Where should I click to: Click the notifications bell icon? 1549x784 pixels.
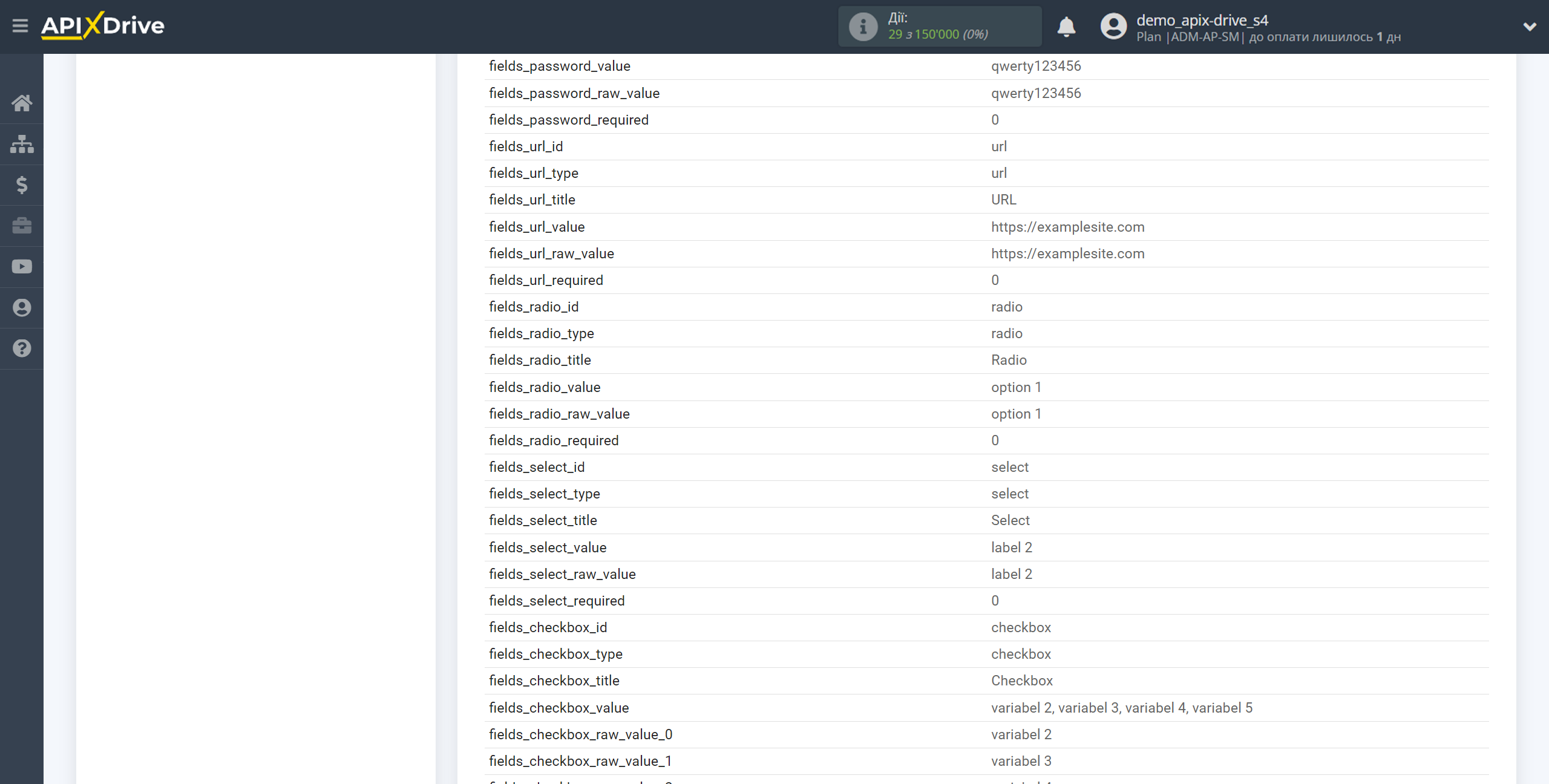pos(1066,27)
